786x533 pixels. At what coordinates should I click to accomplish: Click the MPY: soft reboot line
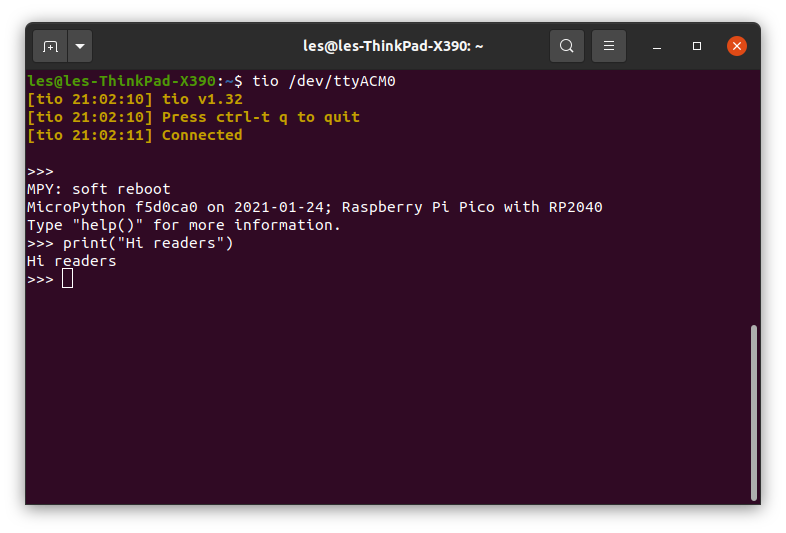click(99, 189)
